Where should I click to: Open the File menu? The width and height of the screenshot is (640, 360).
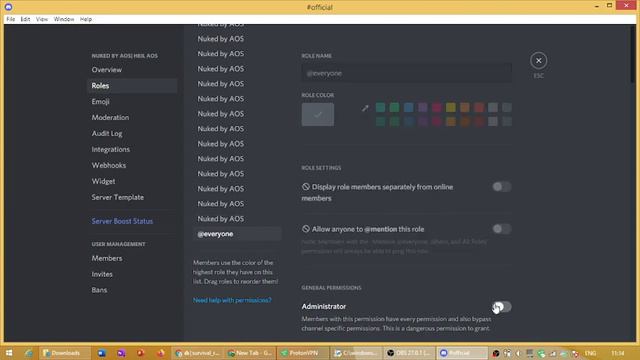tap(11, 19)
